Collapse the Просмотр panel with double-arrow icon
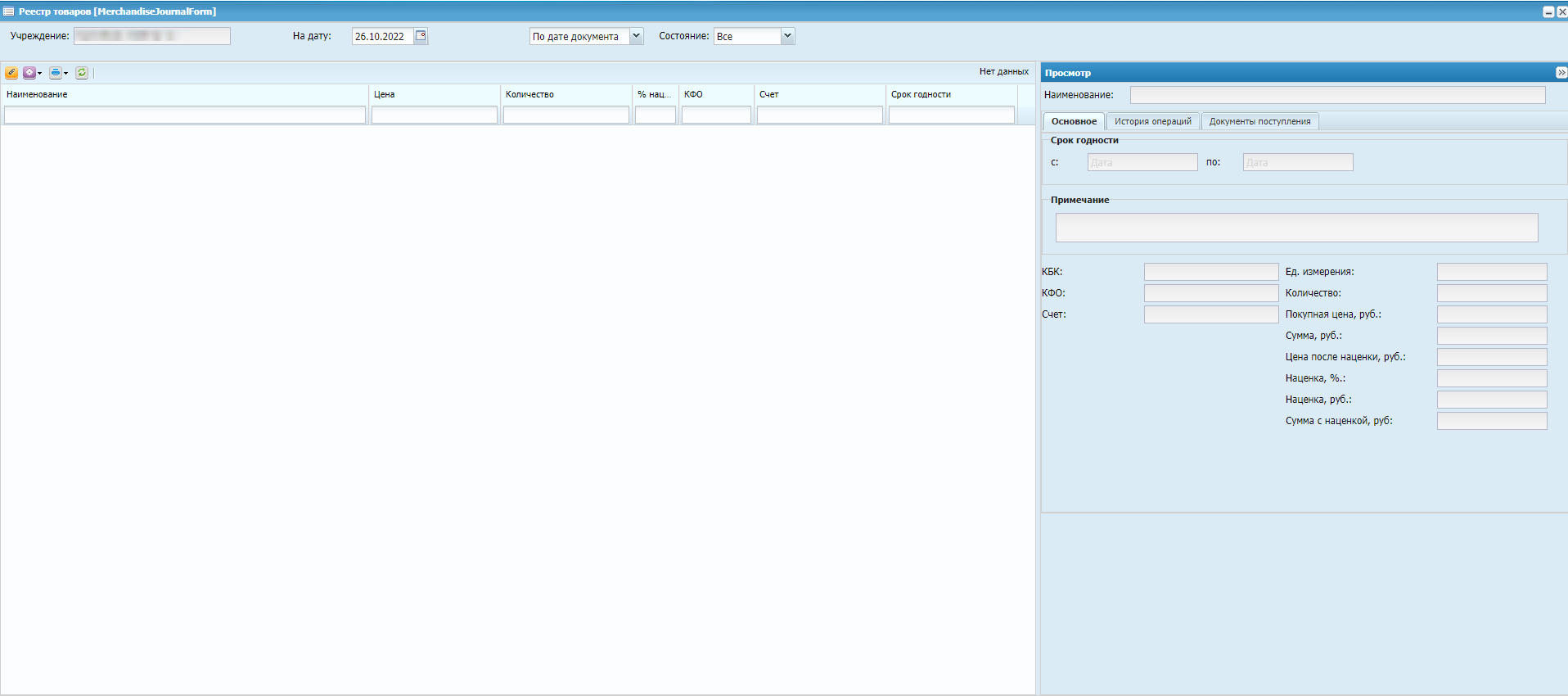 [x=1561, y=73]
